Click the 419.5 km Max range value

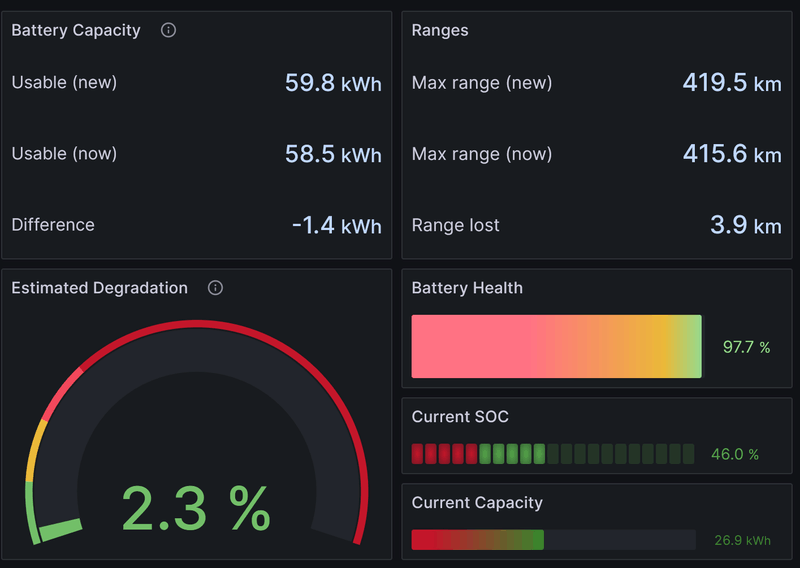coord(731,83)
